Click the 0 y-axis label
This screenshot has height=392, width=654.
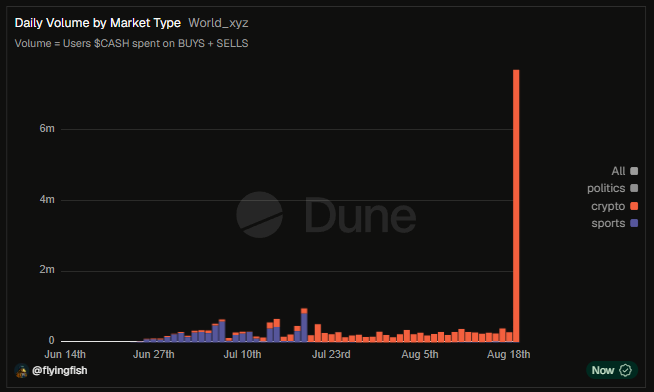pos(51,340)
